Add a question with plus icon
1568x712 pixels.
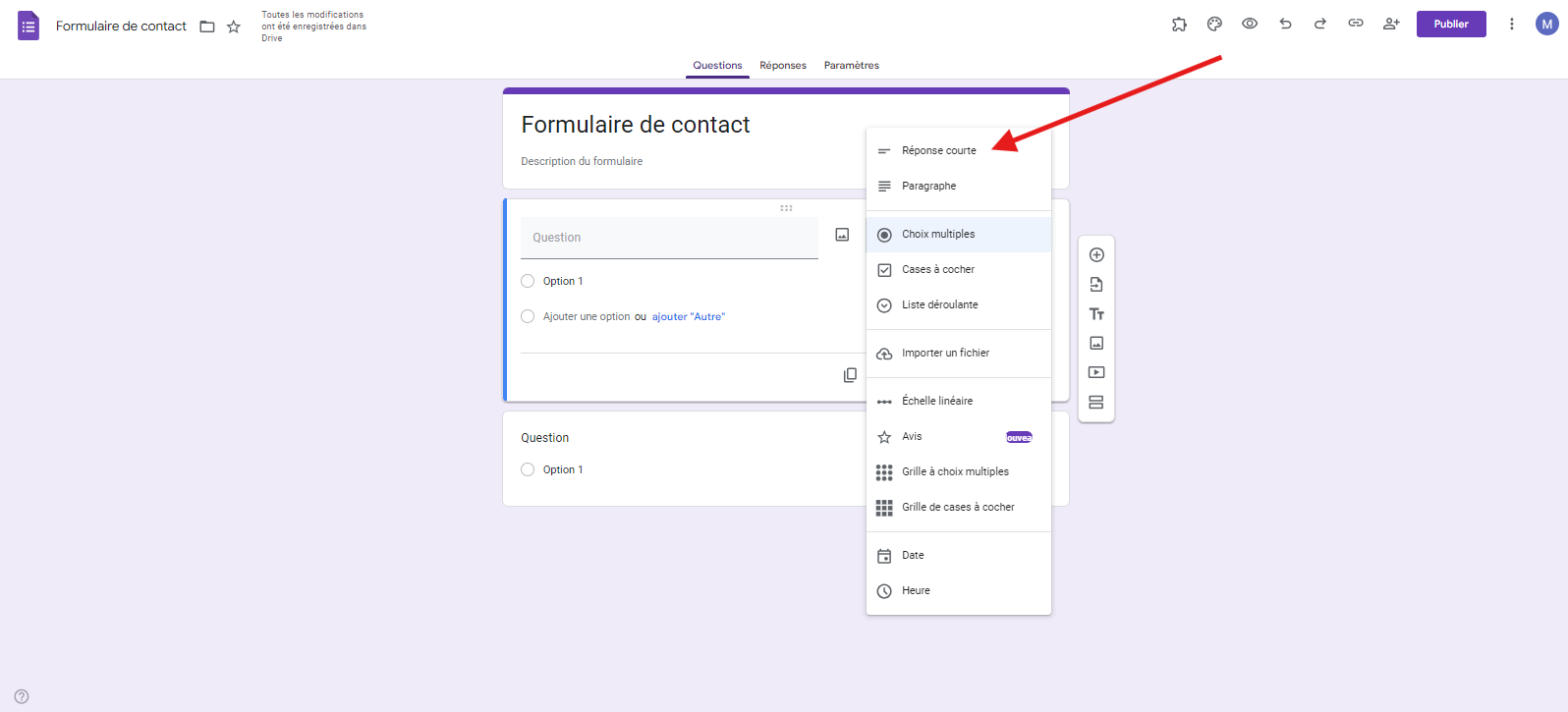[1096, 255]
